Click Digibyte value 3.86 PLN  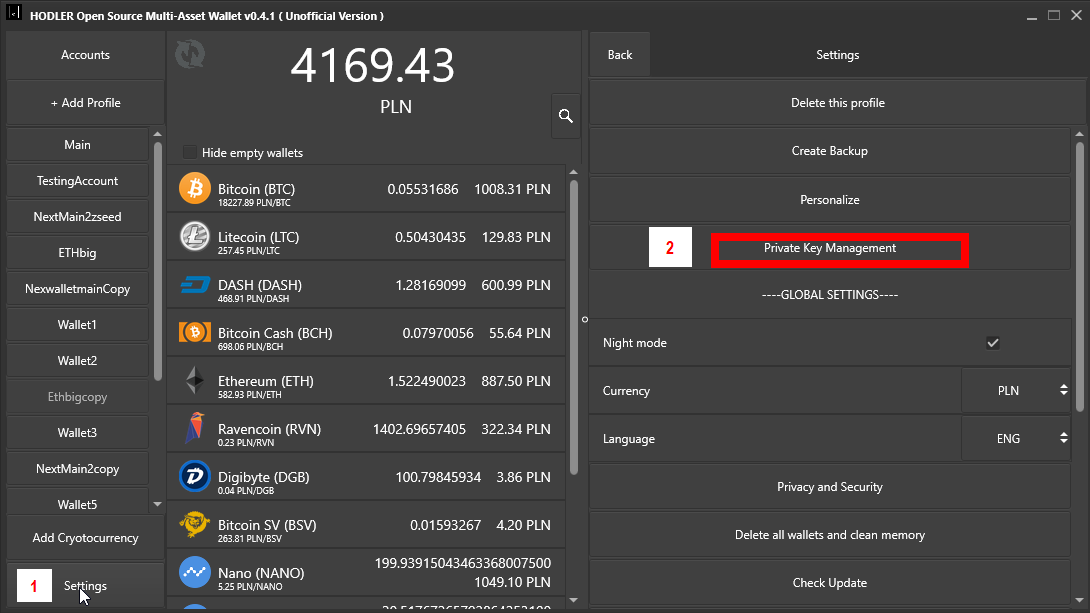pos(523,477)
